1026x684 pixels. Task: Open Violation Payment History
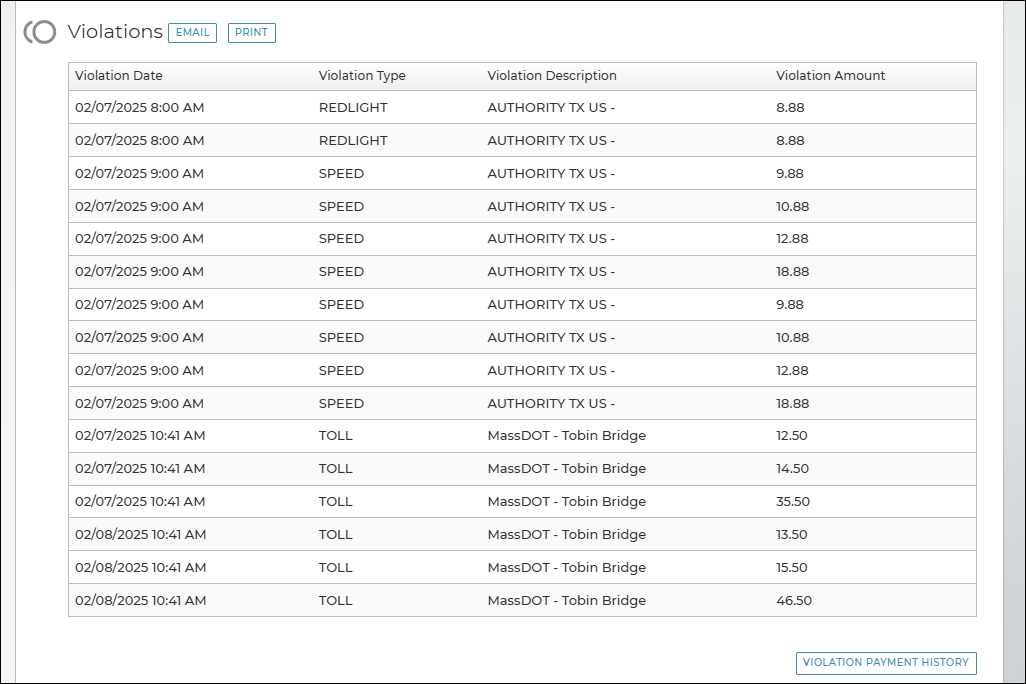pyautogui.click(x=885, y=662)
